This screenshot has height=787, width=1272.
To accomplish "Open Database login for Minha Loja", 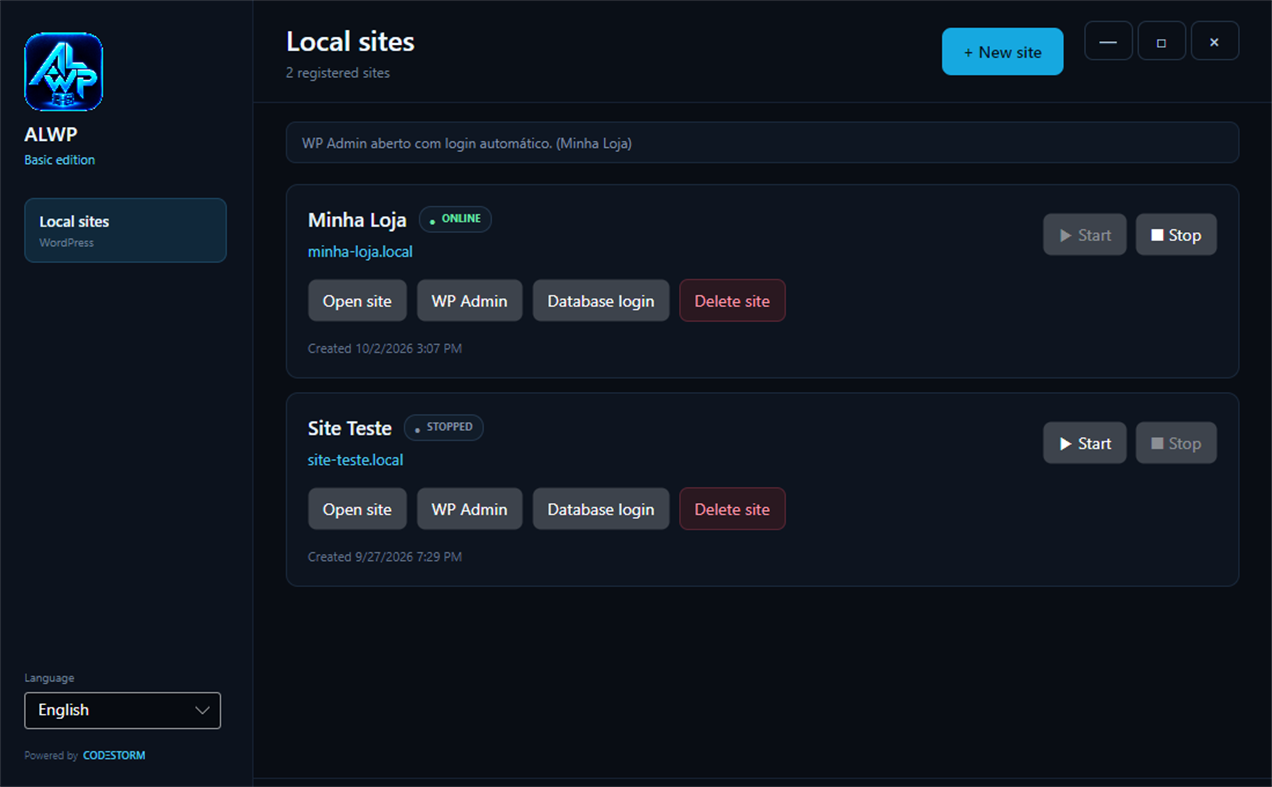I will coord(601,301).
